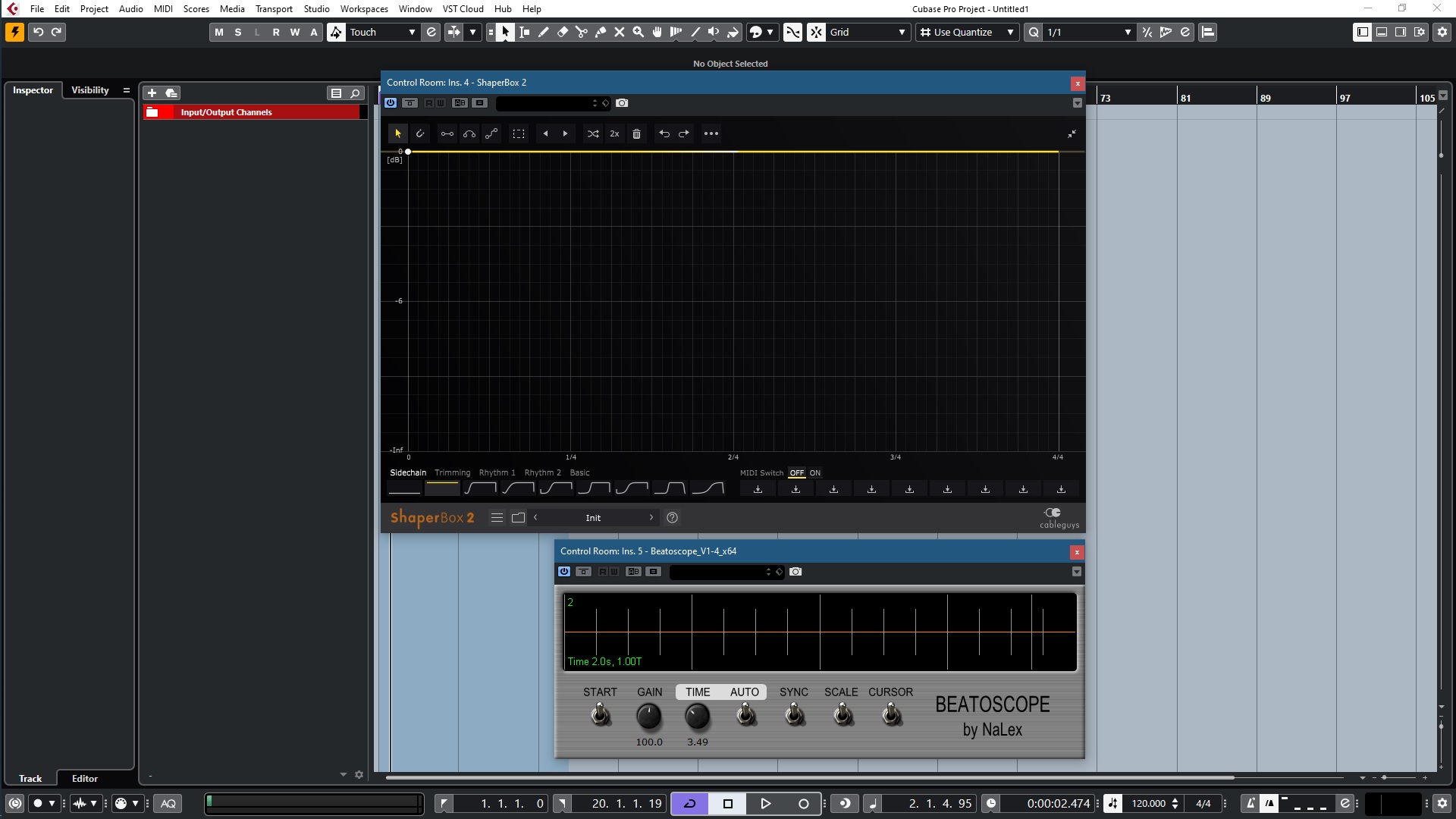This screenshot has height=819, width=1456.
Task: Click the transport Record button
Action: [x=803, y=803]
